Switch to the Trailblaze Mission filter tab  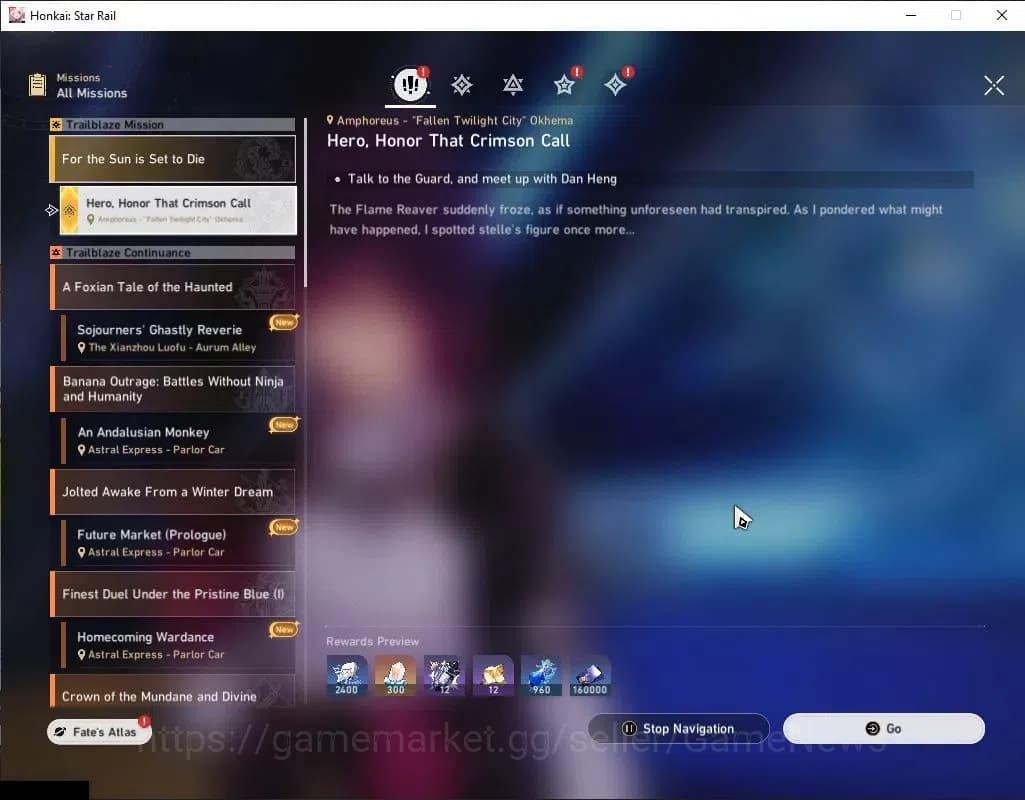pyautogui.click(x=462, y=85)
